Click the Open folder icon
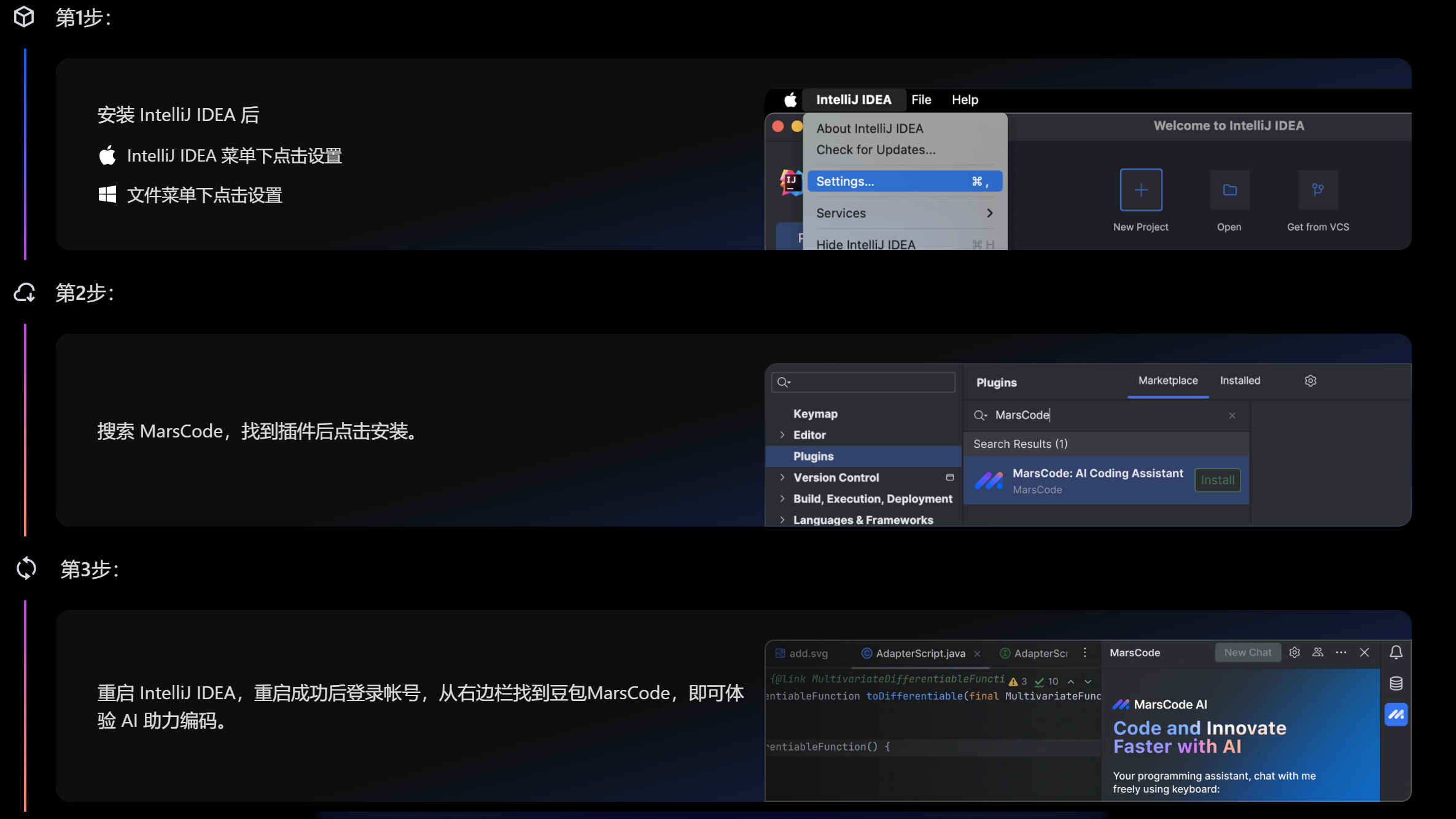The width and height of the screenshot is (1456, 819). pos(1229,190)
